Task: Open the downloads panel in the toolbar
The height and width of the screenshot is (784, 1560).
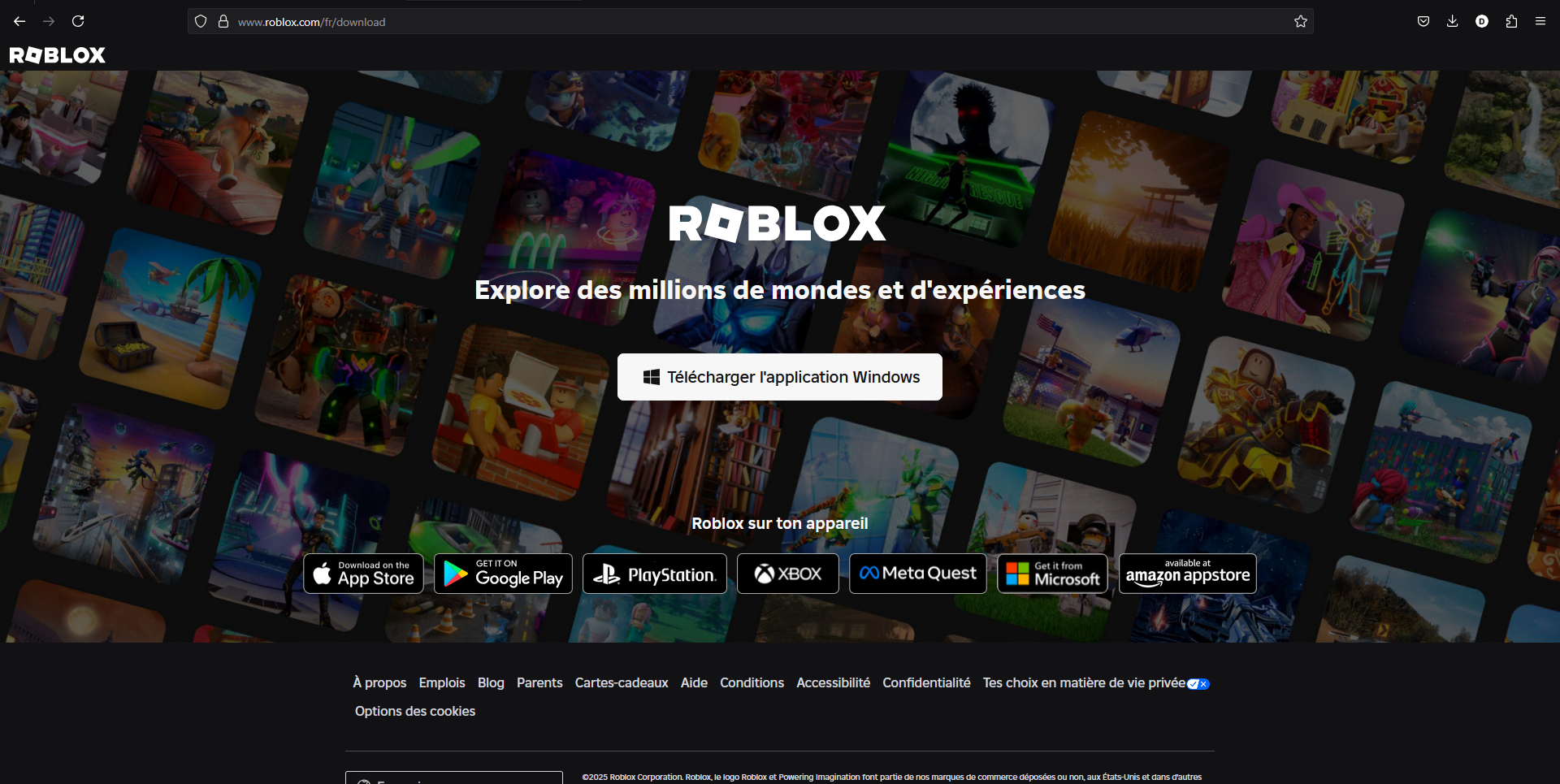Action: pos(1452,21)
